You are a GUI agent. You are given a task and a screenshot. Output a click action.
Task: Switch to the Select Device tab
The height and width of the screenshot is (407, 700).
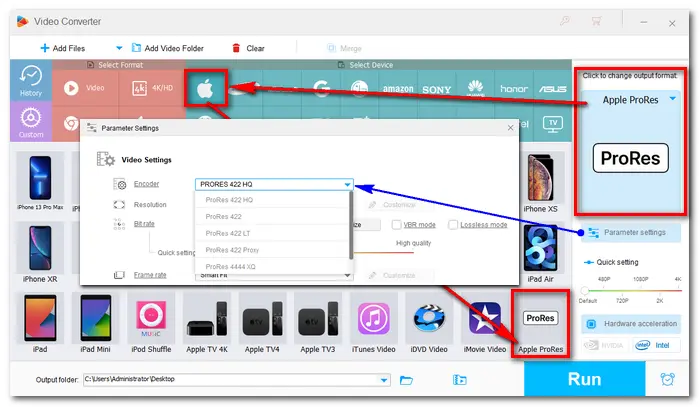tap(366, 65)
